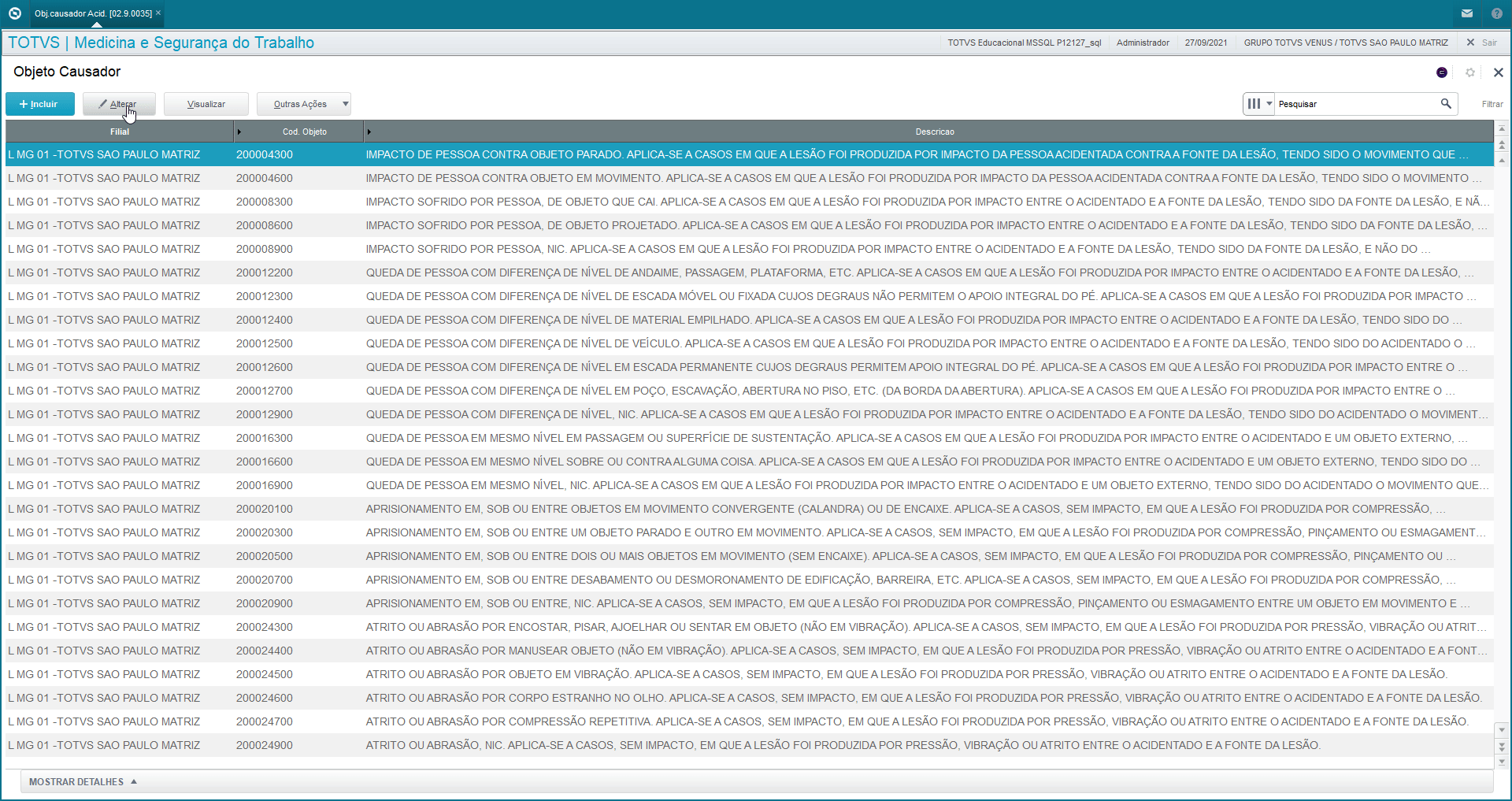Focus the Pesquisar search field

1355,104
